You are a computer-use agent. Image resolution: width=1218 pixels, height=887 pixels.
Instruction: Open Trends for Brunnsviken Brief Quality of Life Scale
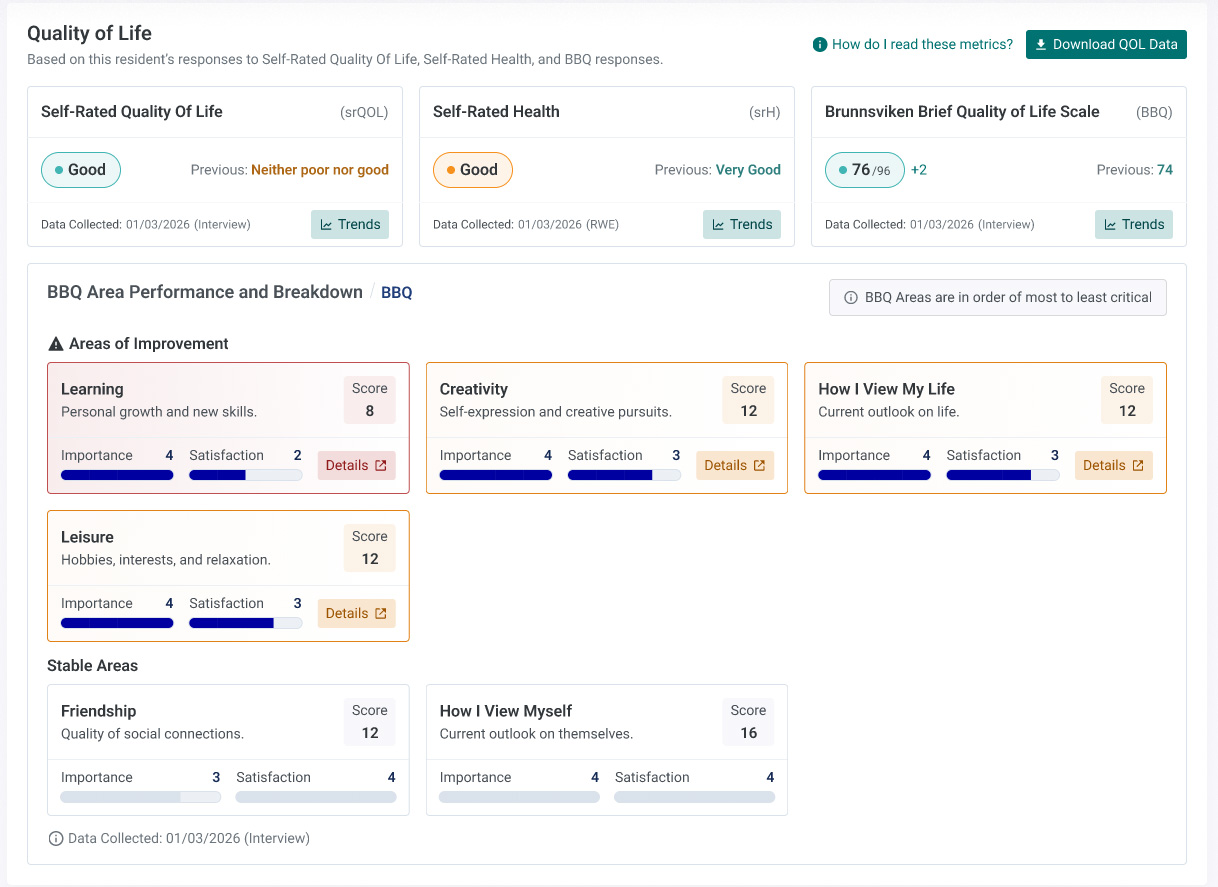[1134, 224]
